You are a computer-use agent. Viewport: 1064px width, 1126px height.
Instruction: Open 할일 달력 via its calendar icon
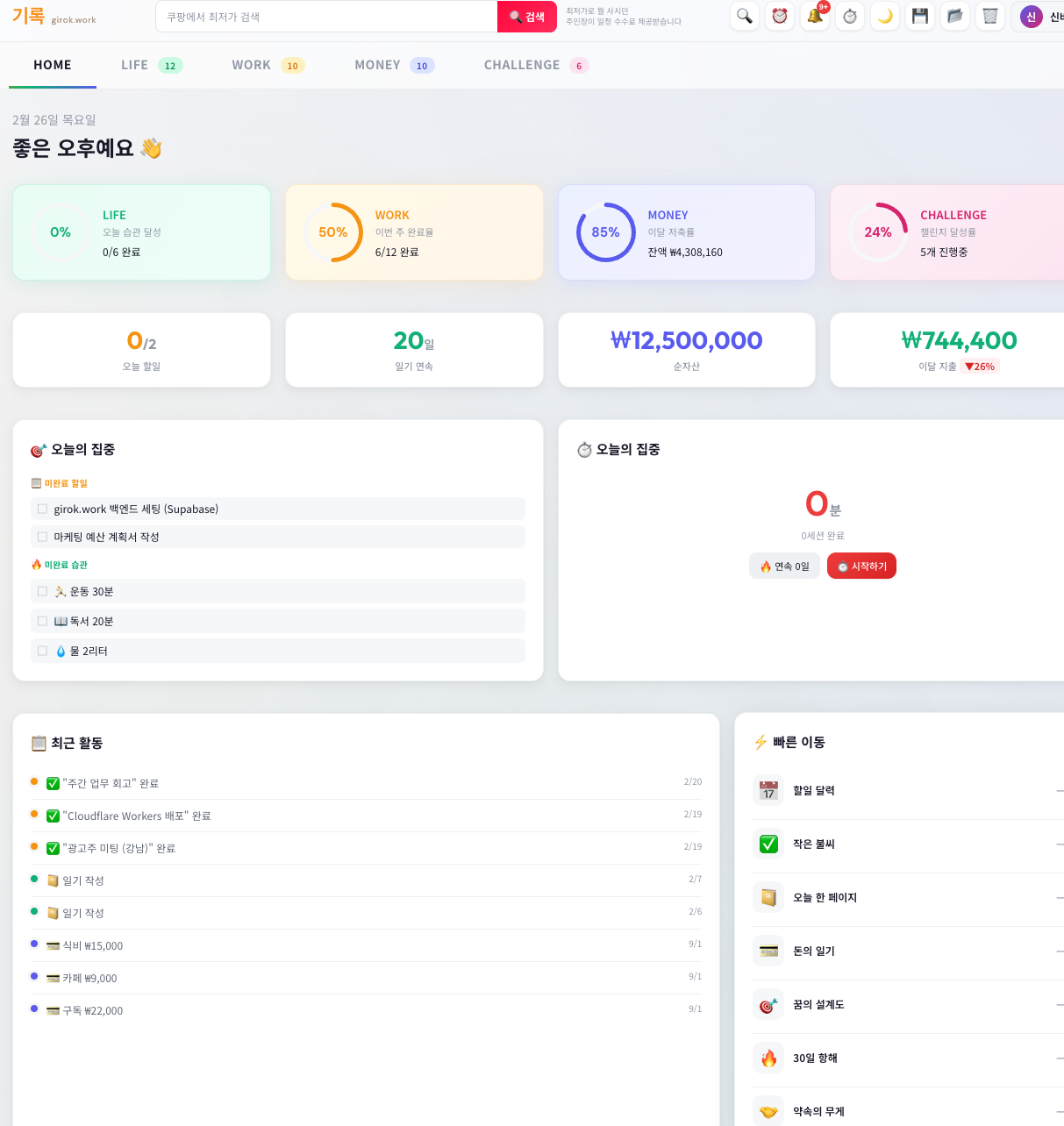click(x=768, y=790)
